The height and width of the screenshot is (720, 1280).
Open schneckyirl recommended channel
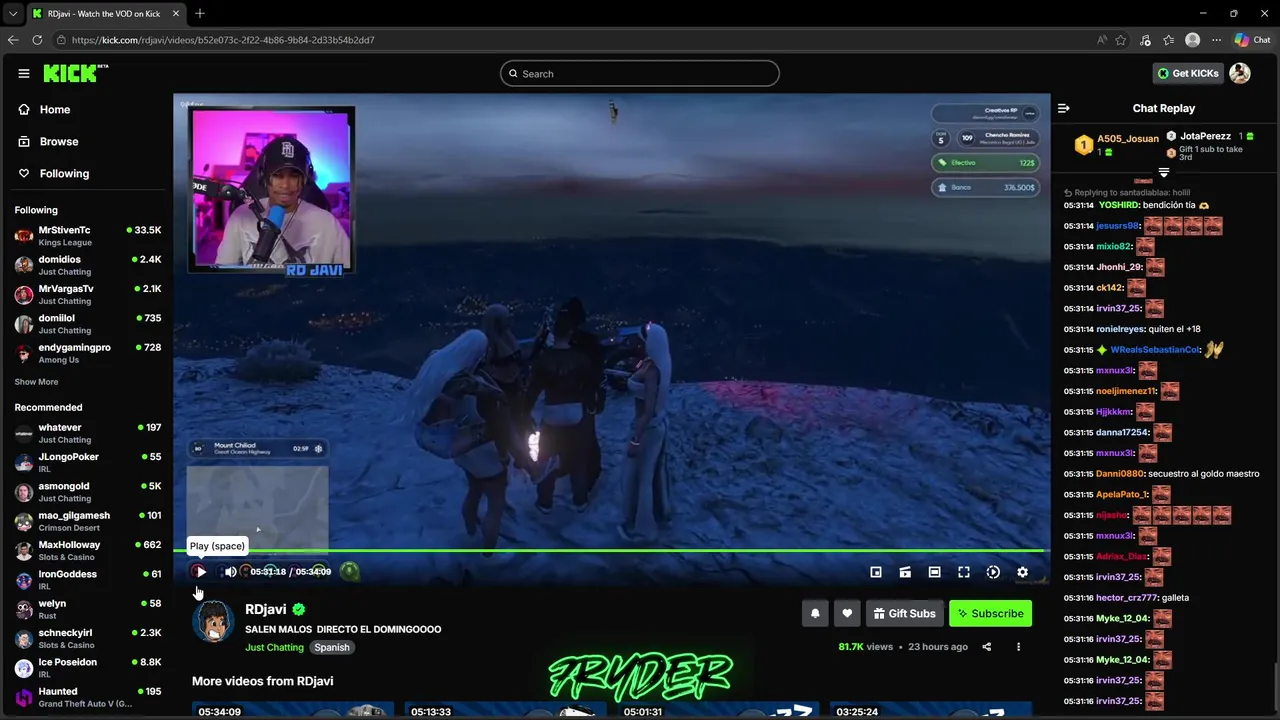(88, 638)
